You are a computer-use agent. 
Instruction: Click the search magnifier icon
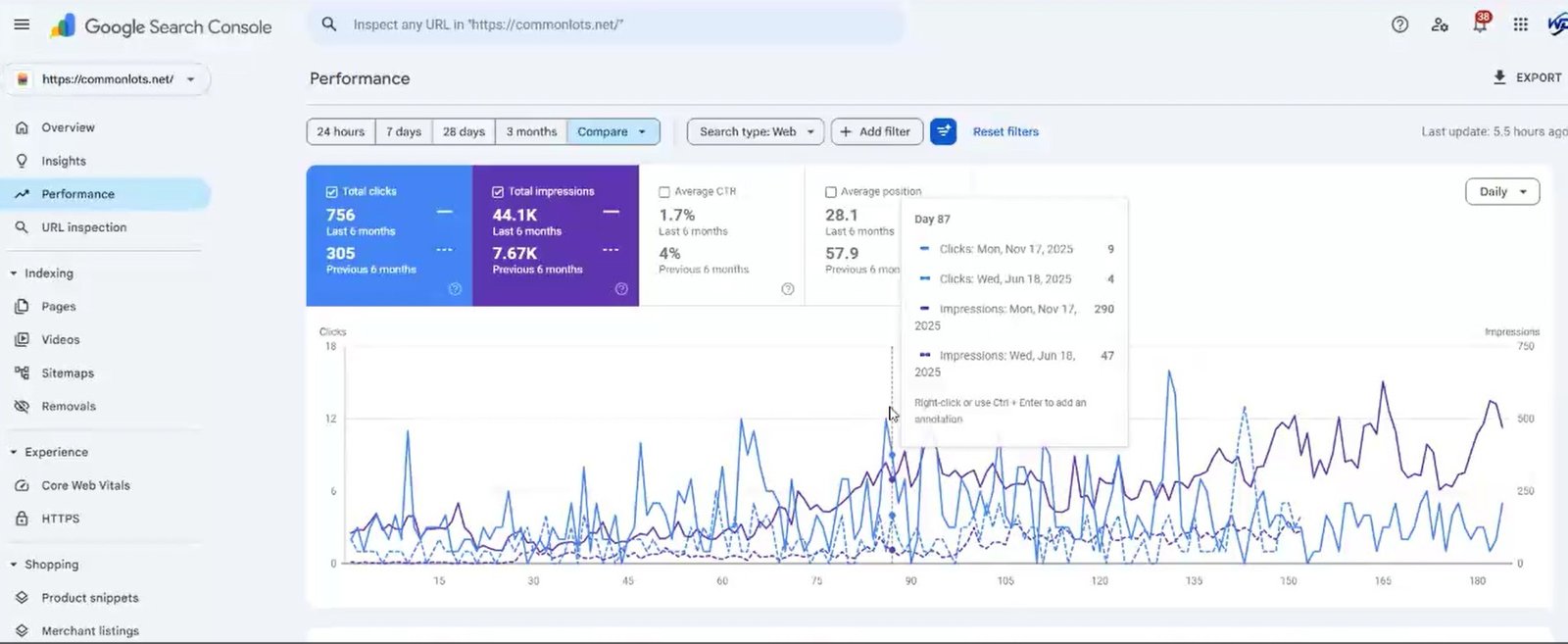pos(329,25)
